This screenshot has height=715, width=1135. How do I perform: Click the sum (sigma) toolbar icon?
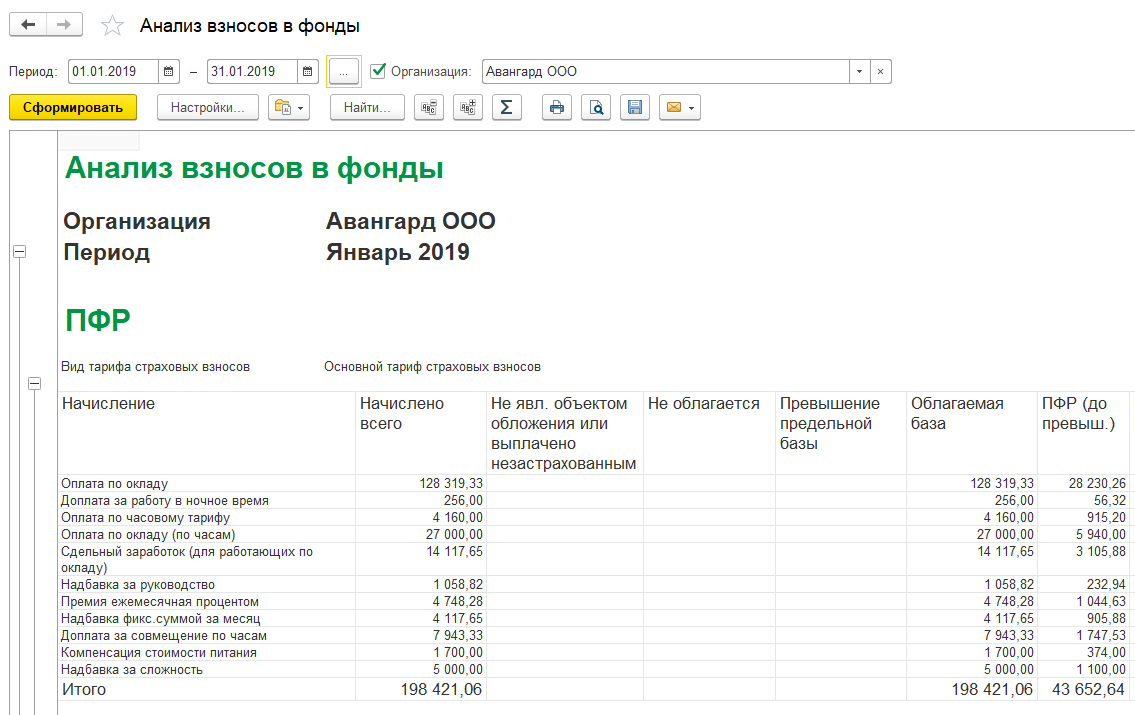point(506,108)
